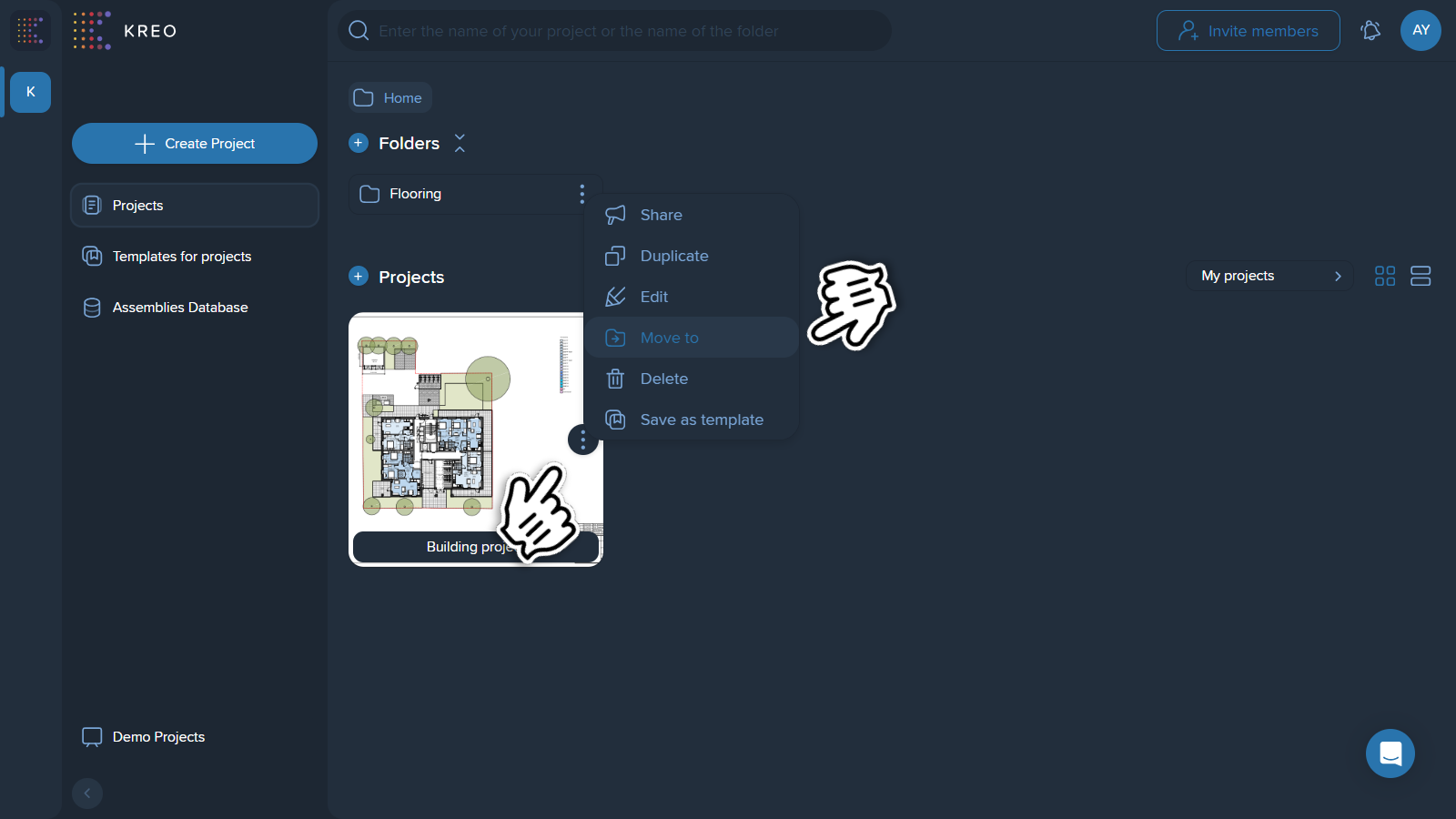Click the Create Project button
The width and height of the screenshot is (1456, 819).
(x=195, y=144)
